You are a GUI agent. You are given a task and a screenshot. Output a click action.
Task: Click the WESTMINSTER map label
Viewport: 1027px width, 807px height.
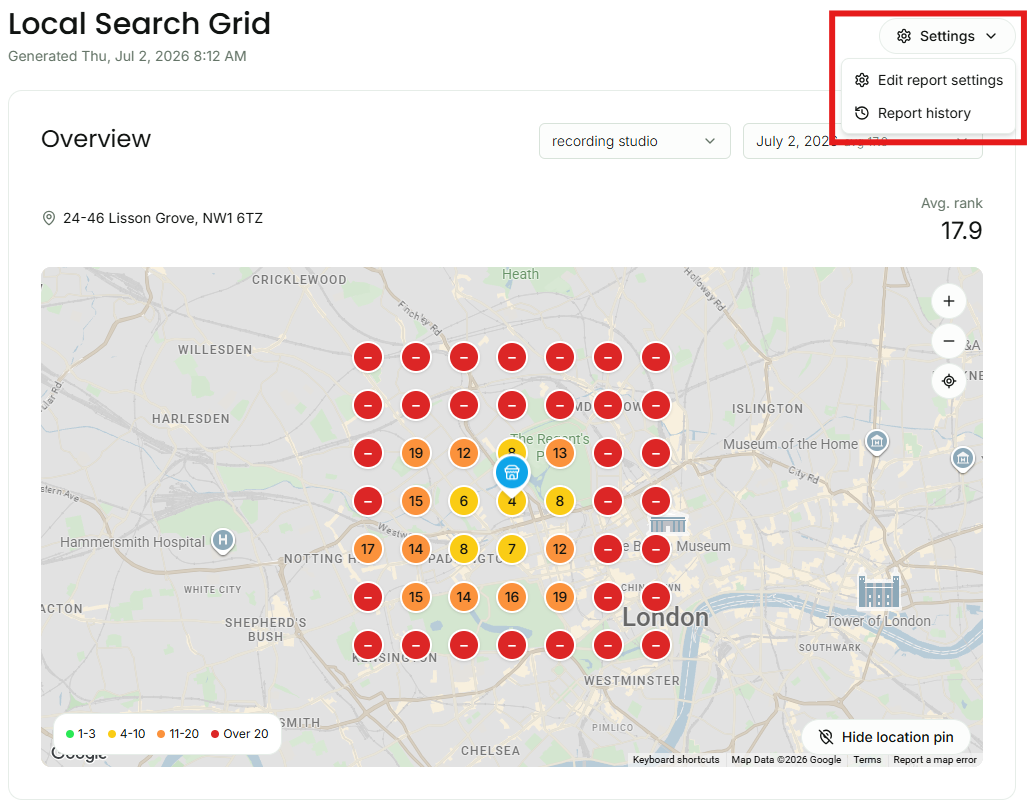tap(631, 681)
